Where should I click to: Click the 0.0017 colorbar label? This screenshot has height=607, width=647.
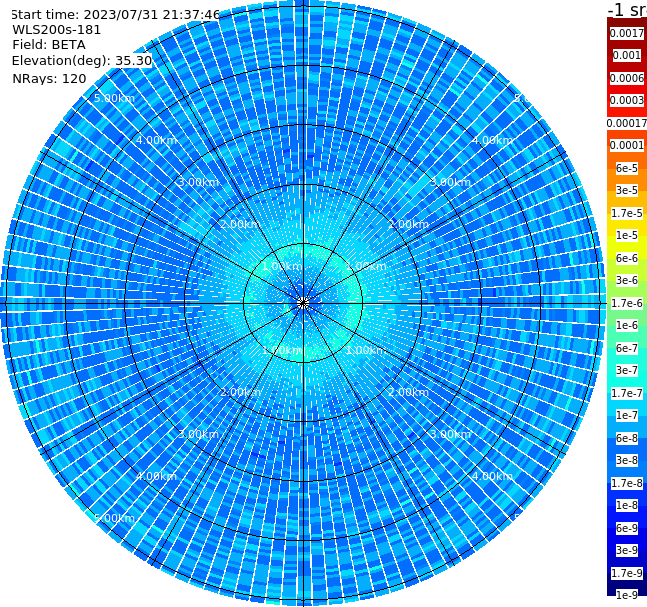point(627,33)
